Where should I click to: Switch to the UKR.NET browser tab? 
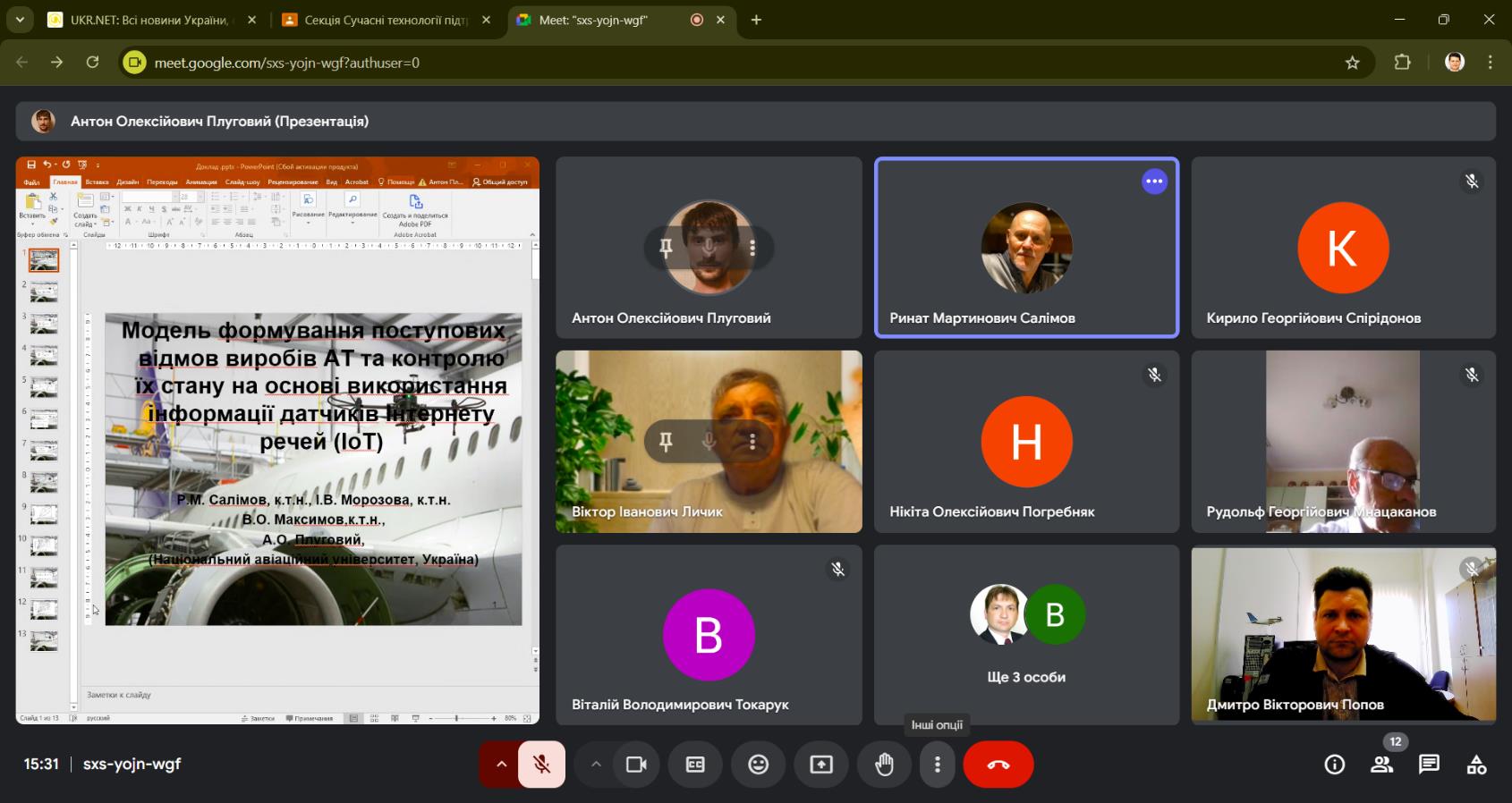click(x=149, y=20)
